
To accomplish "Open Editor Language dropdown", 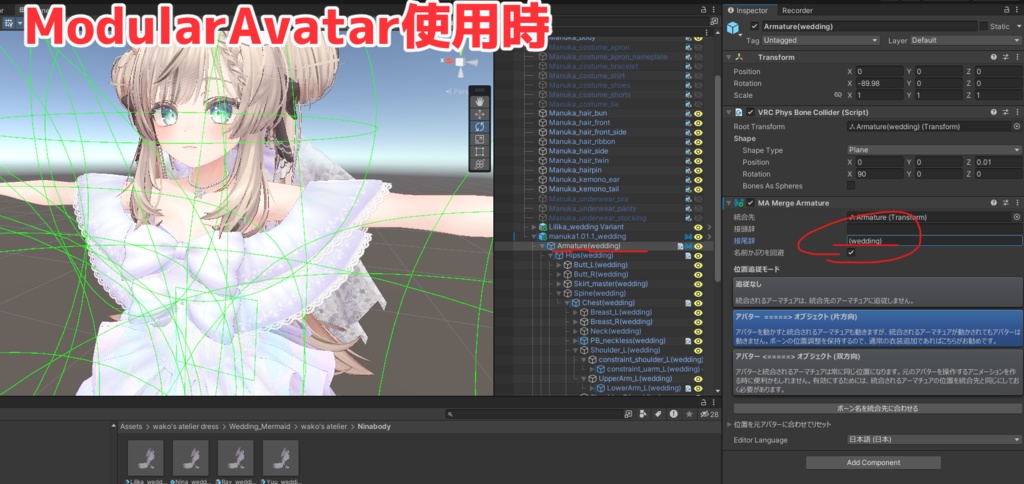I will [x=934, y=440].
